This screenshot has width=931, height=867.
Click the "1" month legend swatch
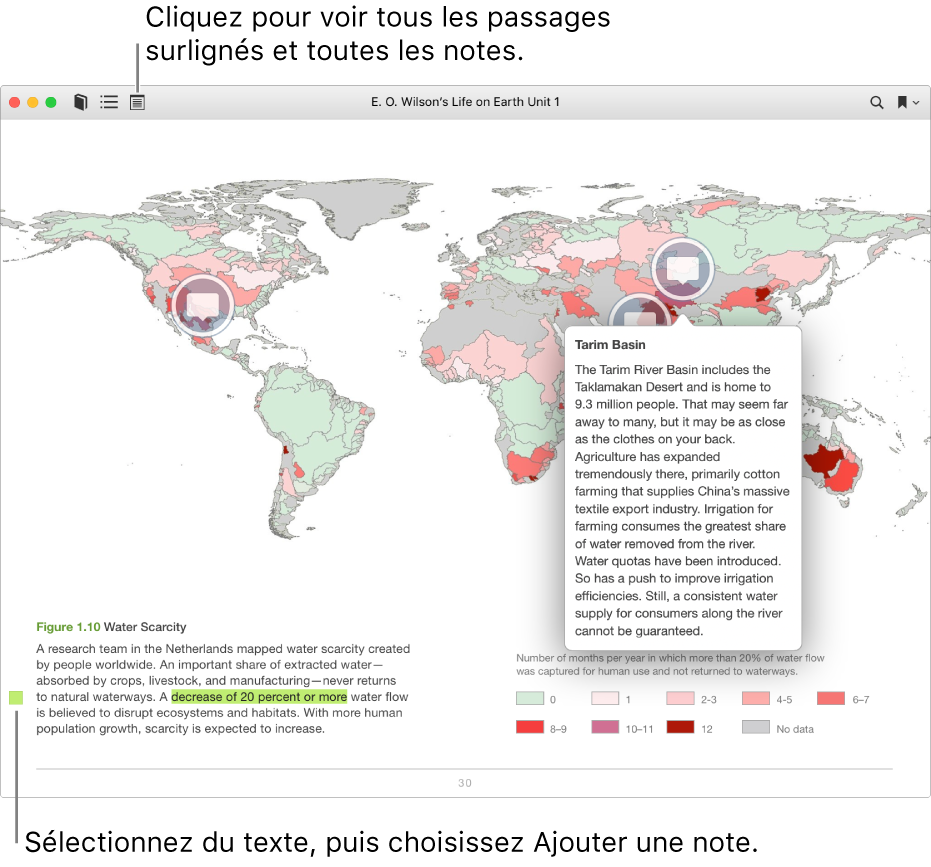605,698
